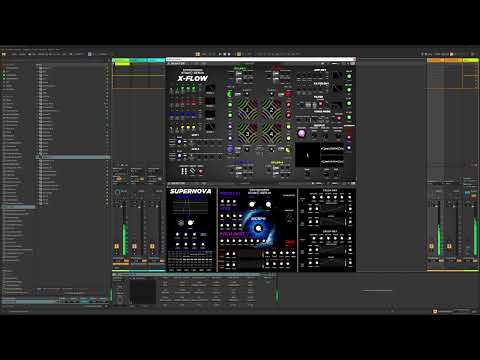Screen dimensions: 480x360
Task: Click the black curve display beside the blue LED row
Action: 210,114
